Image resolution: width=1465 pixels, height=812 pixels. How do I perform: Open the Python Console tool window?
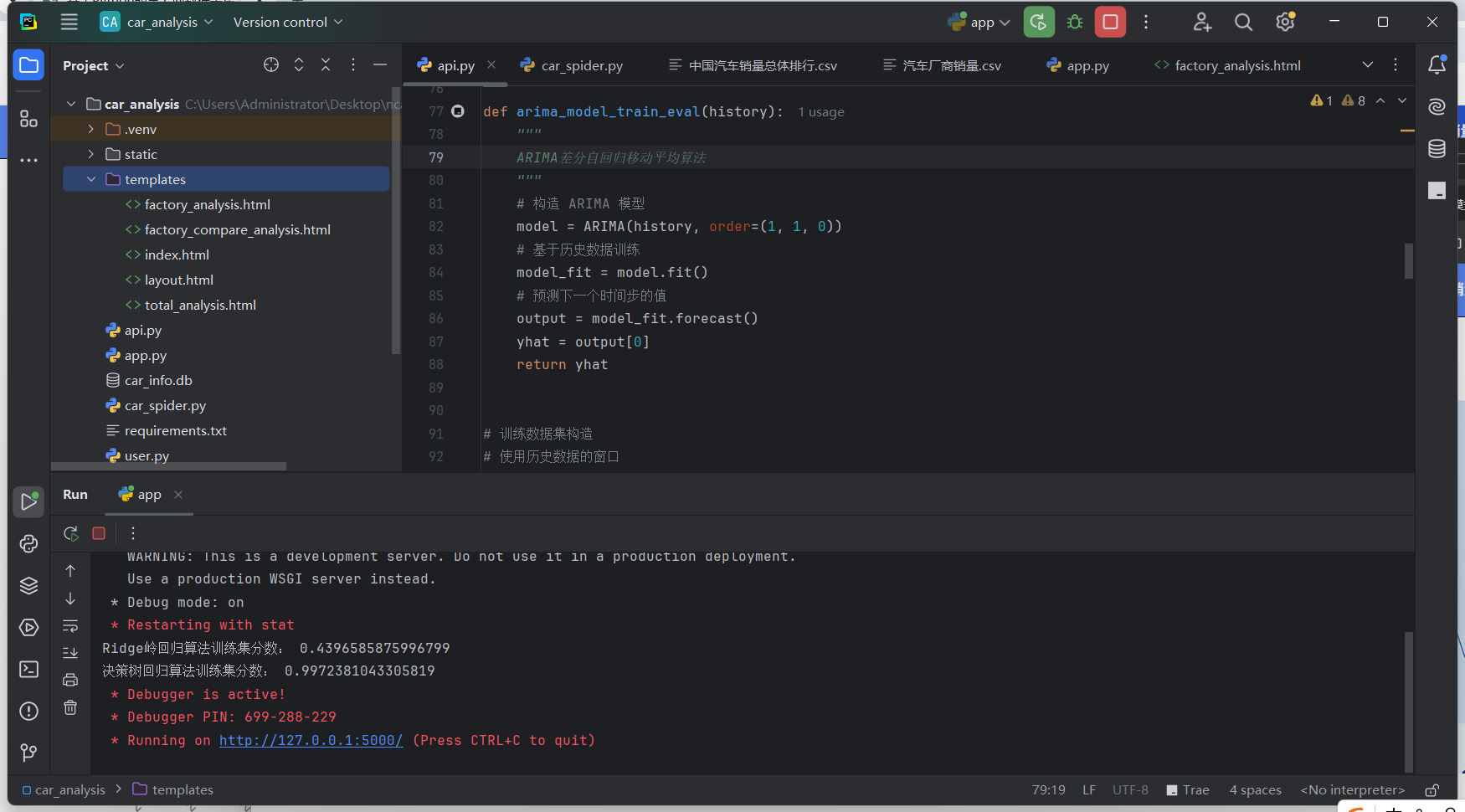[x=28, y=544]
